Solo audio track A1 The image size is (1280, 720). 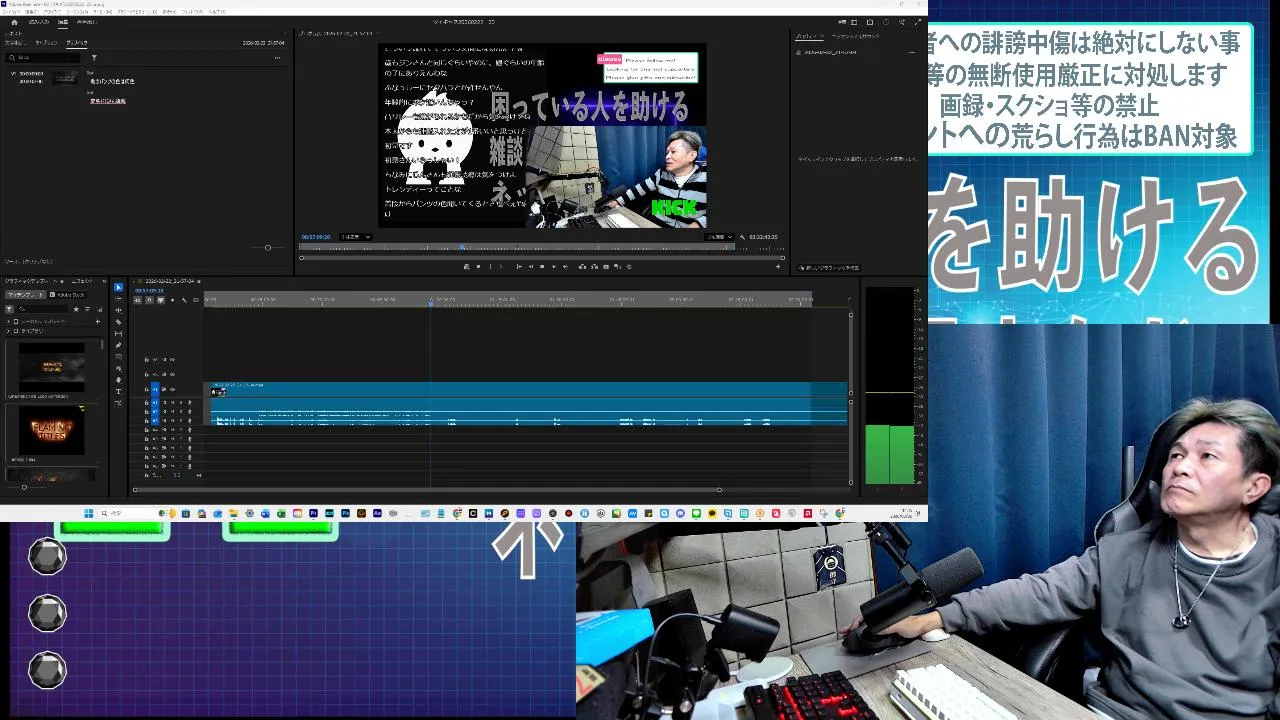(x=181, y=403)
